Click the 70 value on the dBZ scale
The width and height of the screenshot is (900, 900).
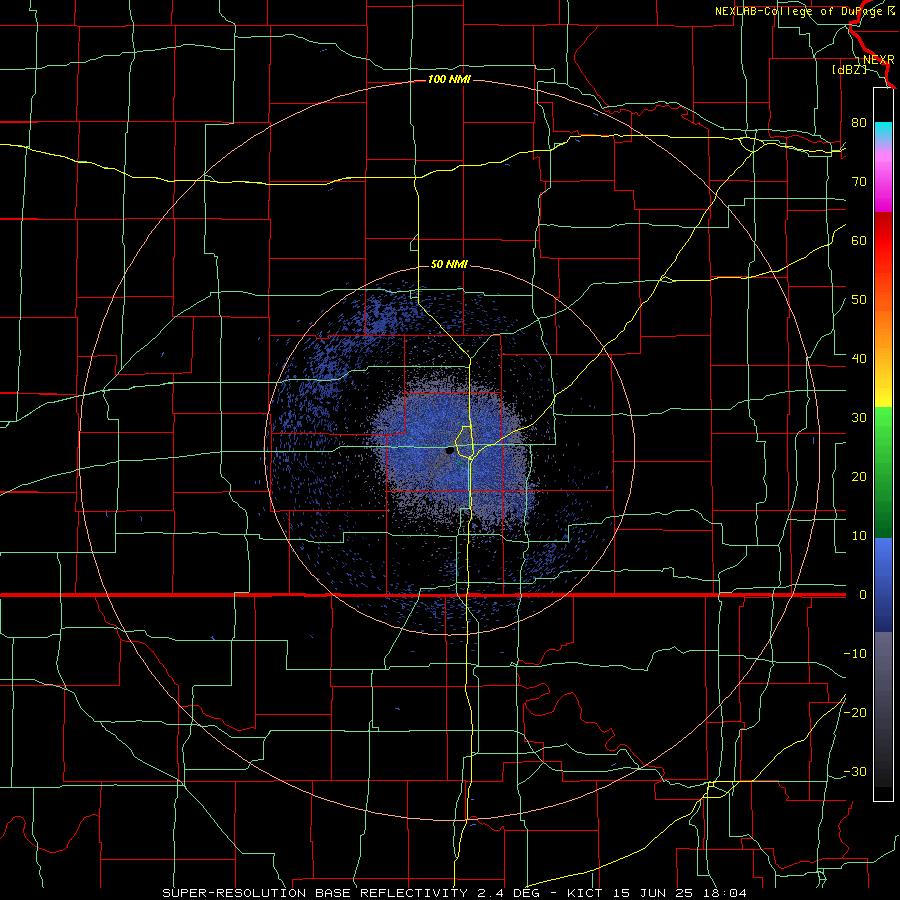click(x=859, y=182)
